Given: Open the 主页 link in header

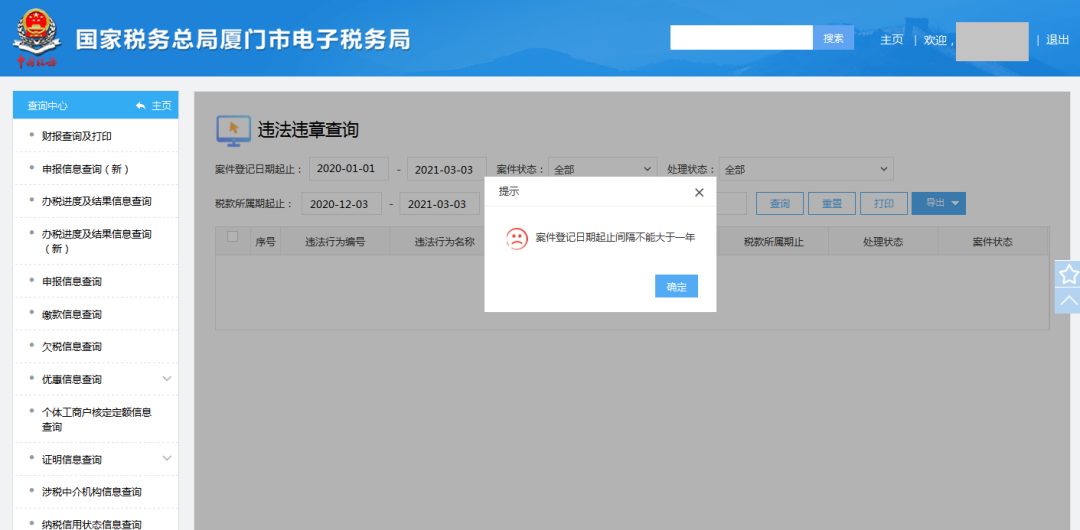Looking at the screenshot, I should point(891,39).
